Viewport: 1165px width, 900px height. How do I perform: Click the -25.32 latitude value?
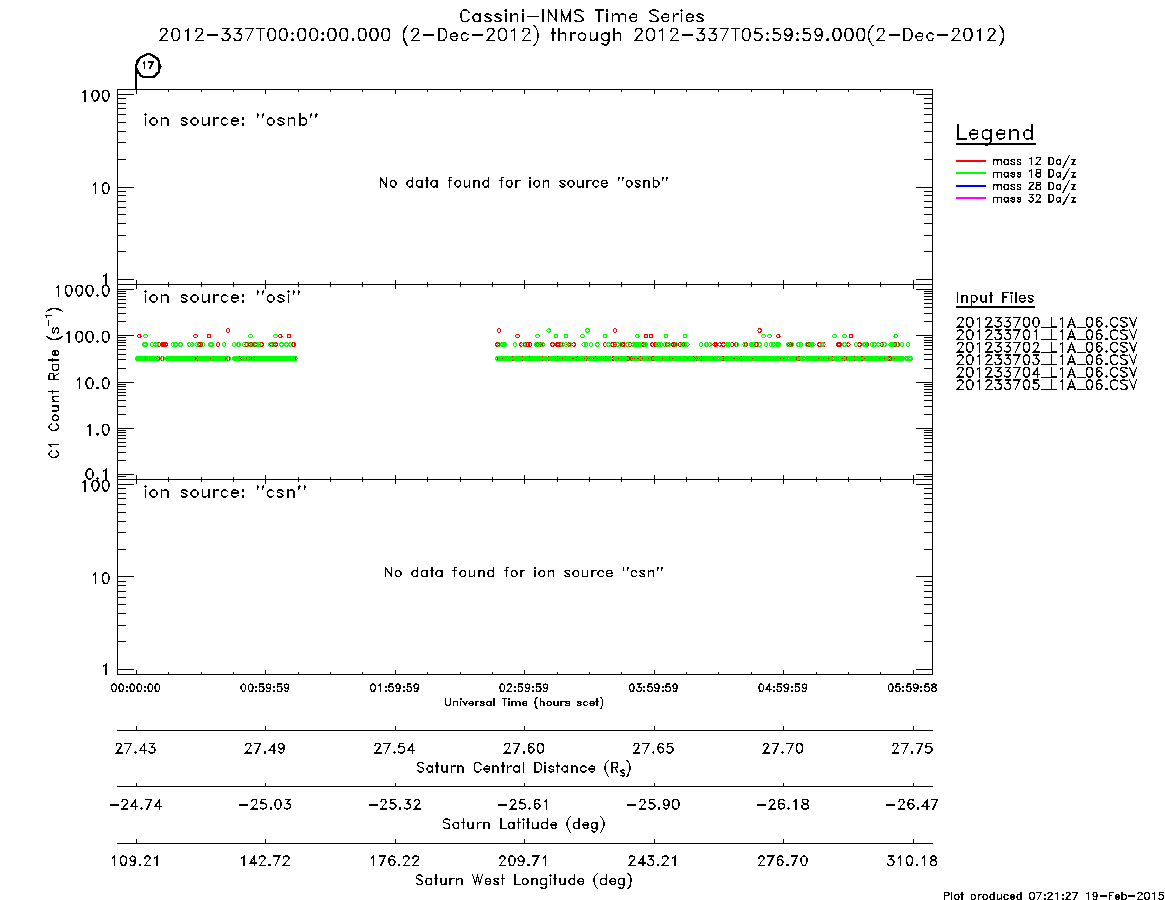click(395, 805)
